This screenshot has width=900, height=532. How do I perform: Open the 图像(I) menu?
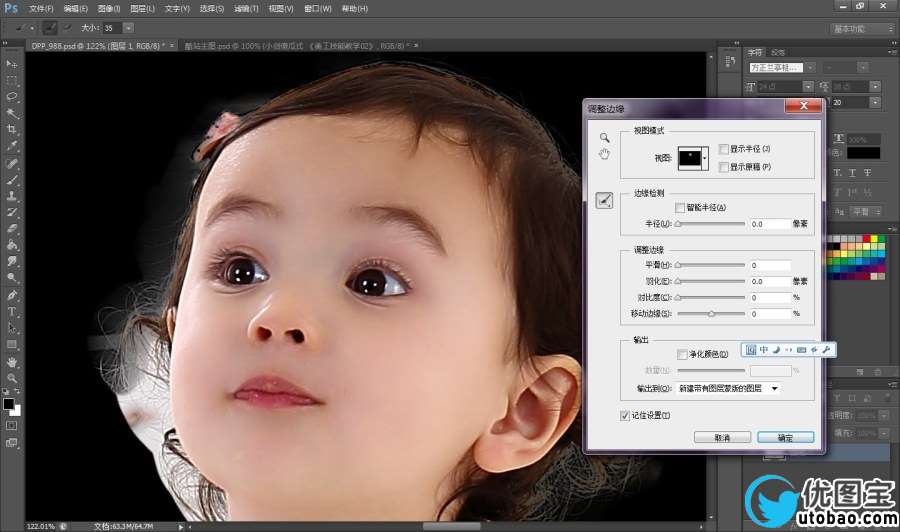point(108,9)
